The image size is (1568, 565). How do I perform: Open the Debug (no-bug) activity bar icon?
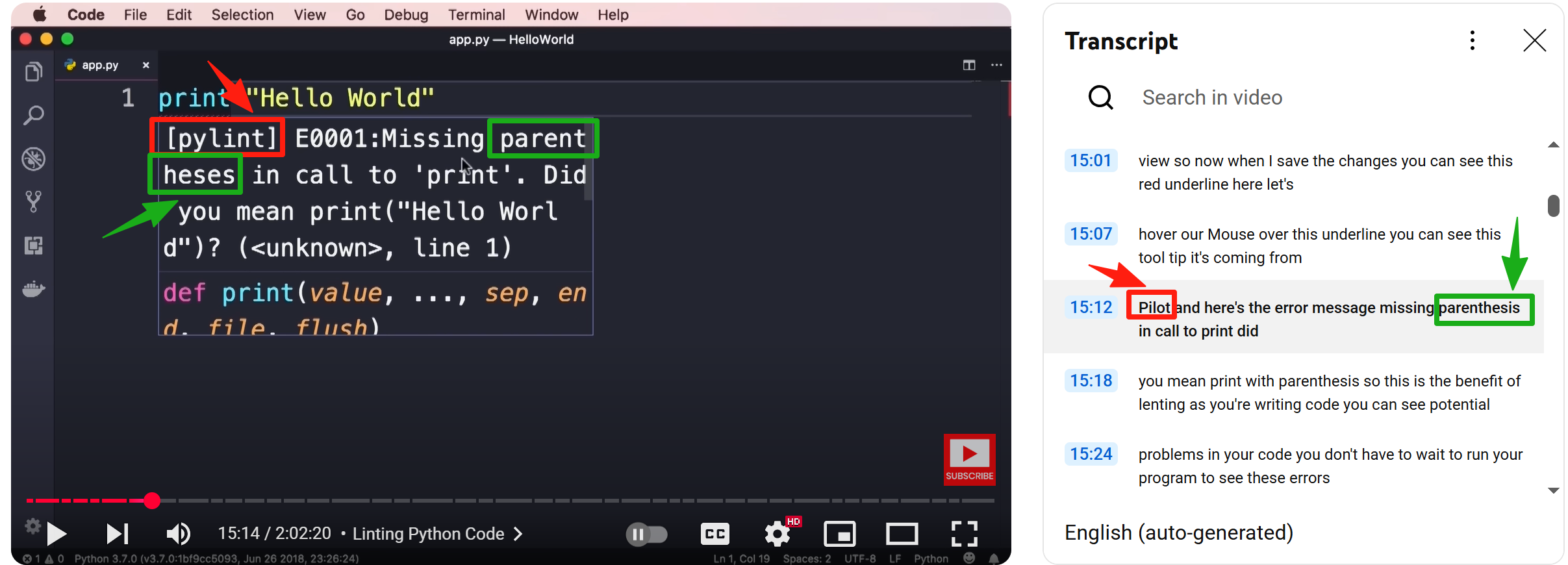click(33, 158)
